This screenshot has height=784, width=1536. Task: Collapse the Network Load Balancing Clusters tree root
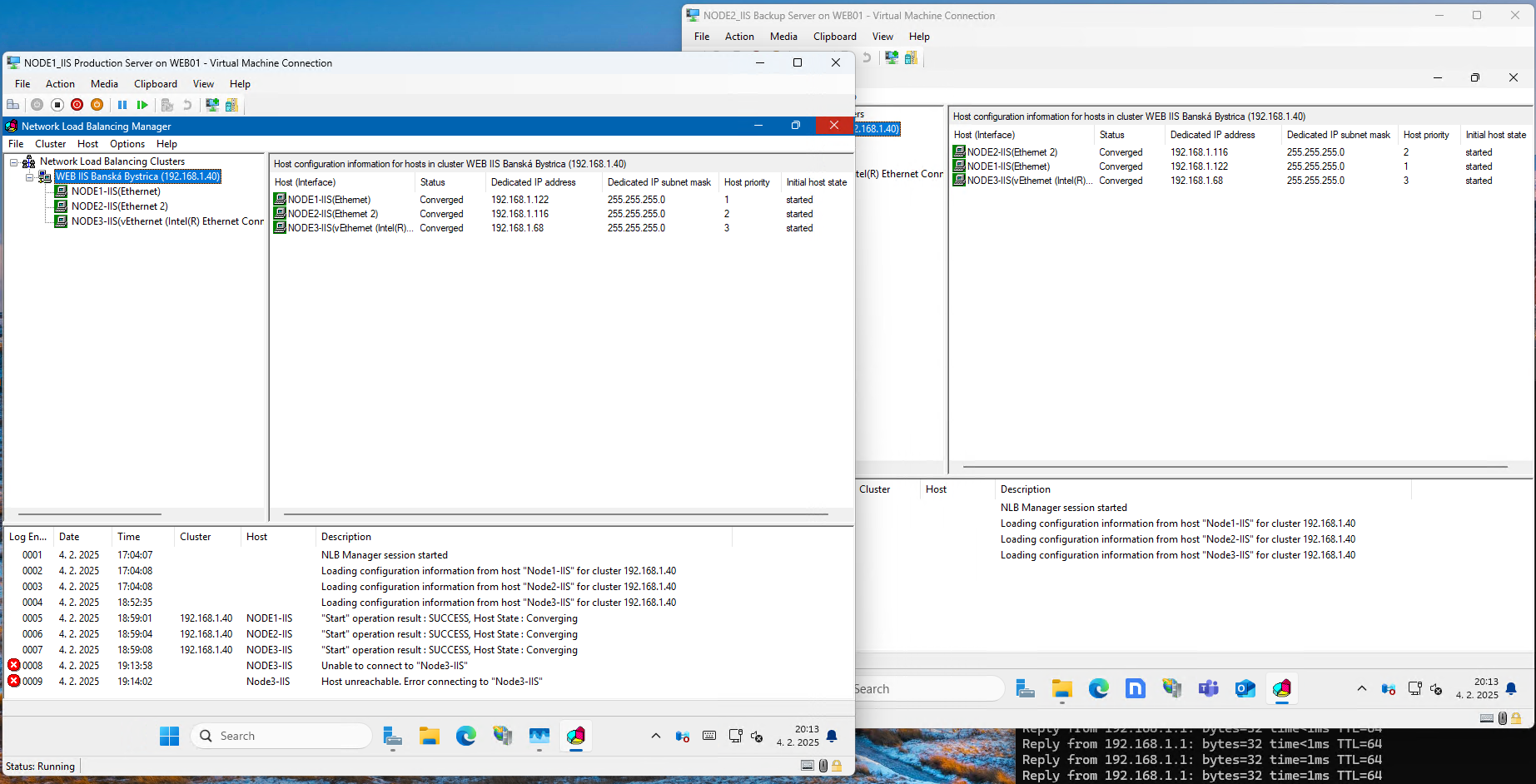pos(14,162)
